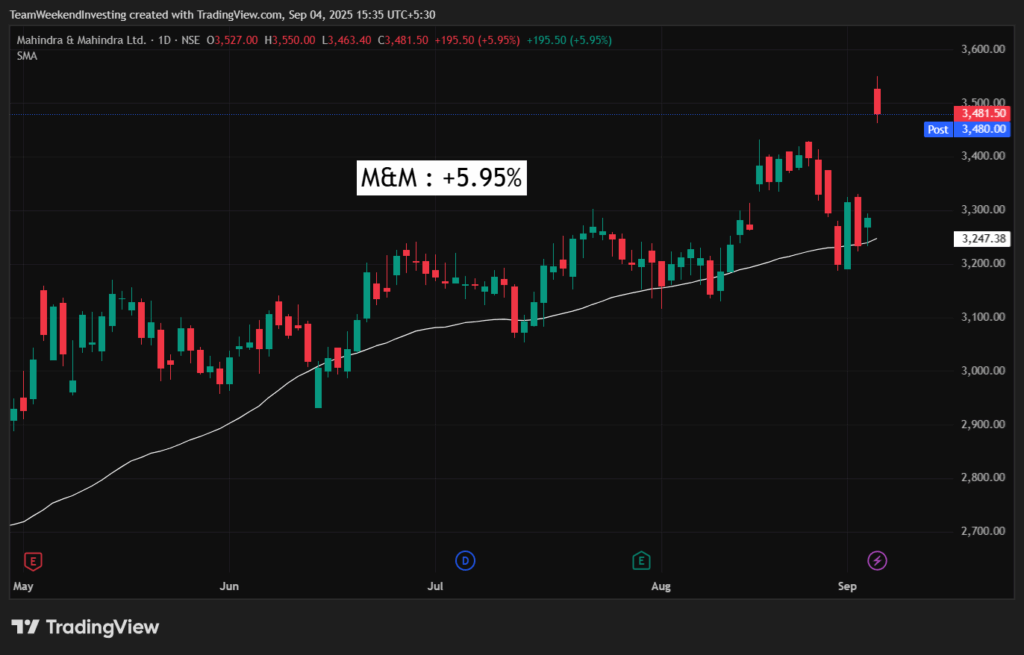Click the blue Post market label
Image resolution: width=1024 pixels, height=655 pixels.
pos(938,129)
